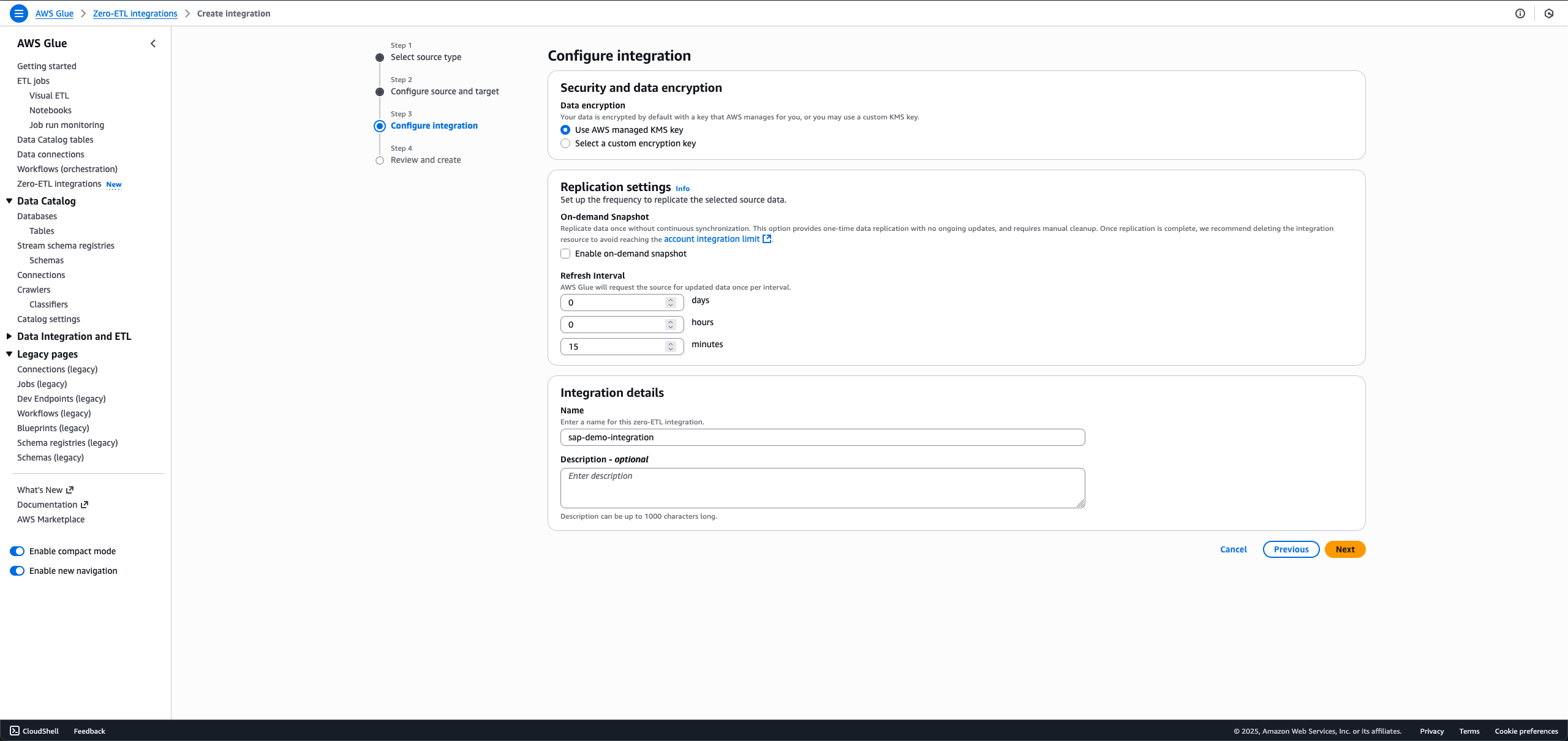Collapse the AWS Glue sidebar chevron
Screen dimensions: 1568x741
pyautogui.click(x=153, y=43)
